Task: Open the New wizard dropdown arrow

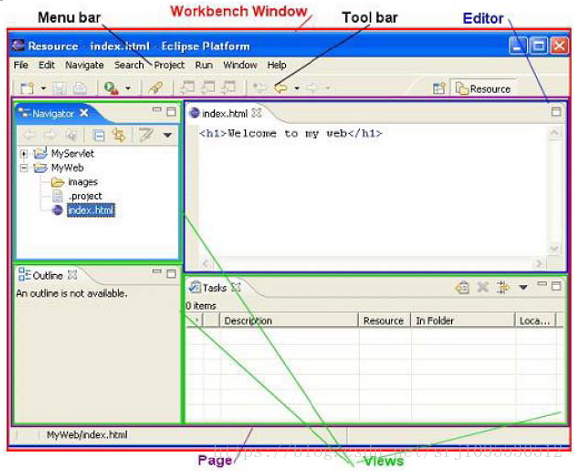Action: pyautogui.click(x=44, y=88)
